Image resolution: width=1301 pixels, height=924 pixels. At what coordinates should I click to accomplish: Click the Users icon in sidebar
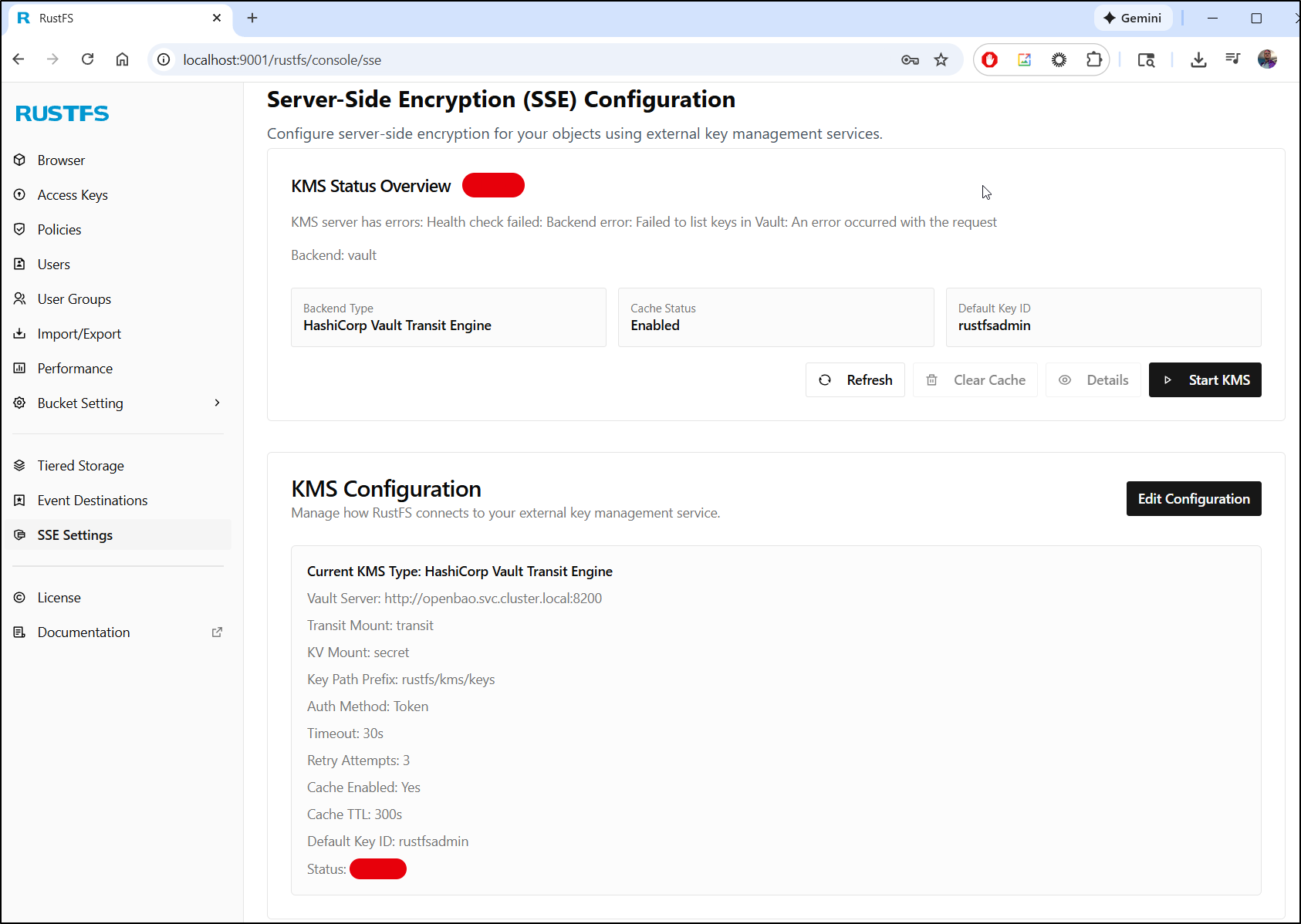coord(20,264)
